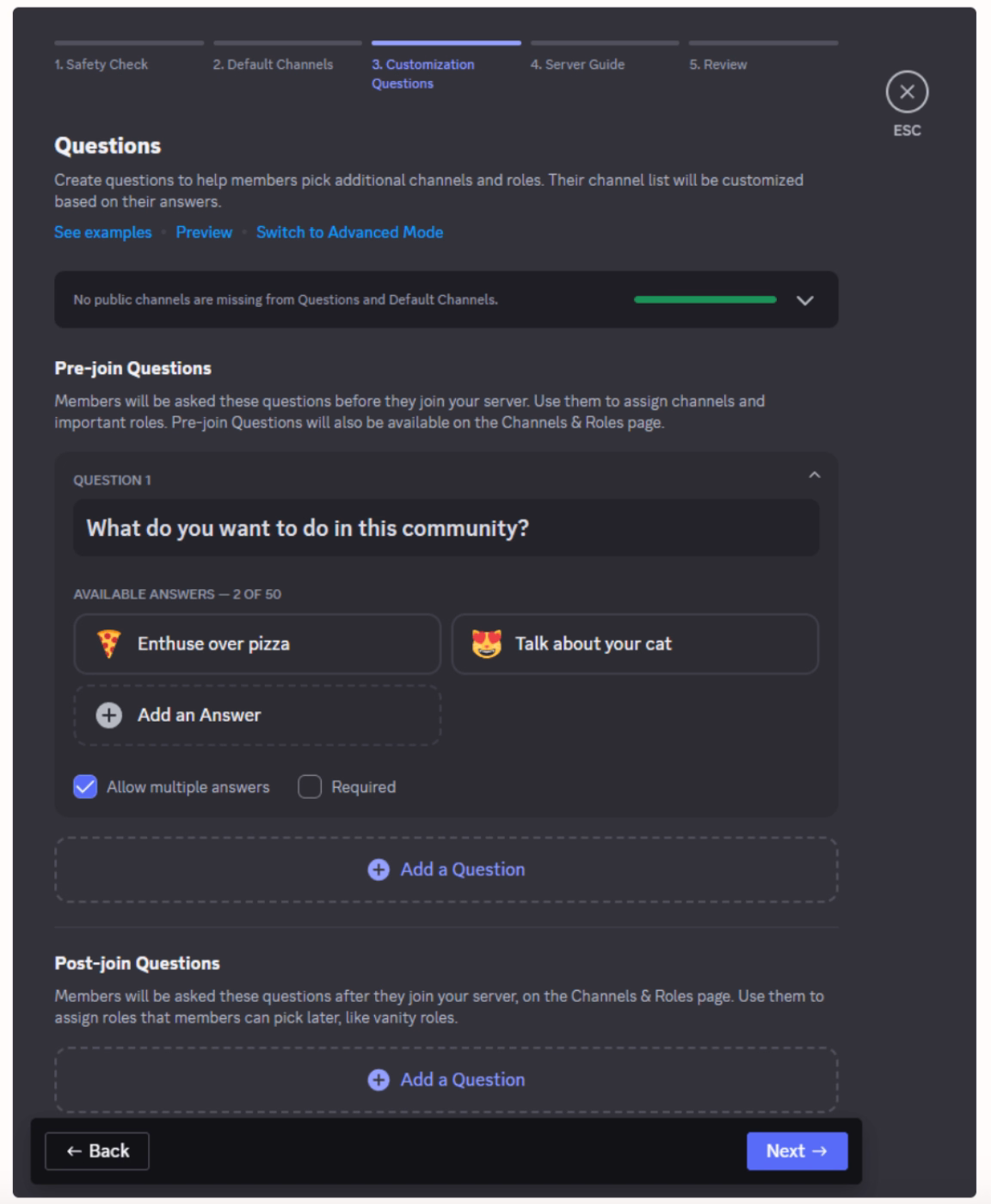Open the See examples link
This screenshot has height=1204, width=991.
[102, 232]
